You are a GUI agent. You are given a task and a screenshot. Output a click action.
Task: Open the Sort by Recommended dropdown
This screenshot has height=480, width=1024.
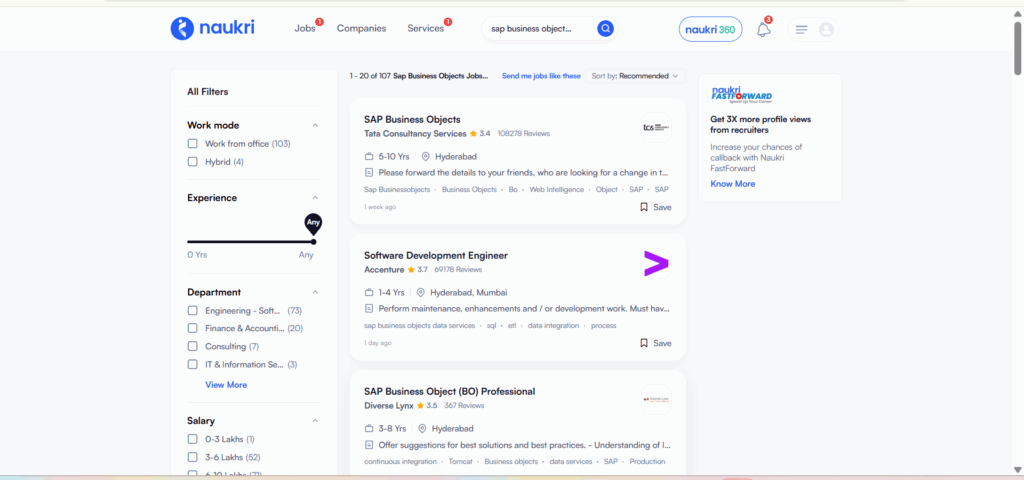(635, 76)
